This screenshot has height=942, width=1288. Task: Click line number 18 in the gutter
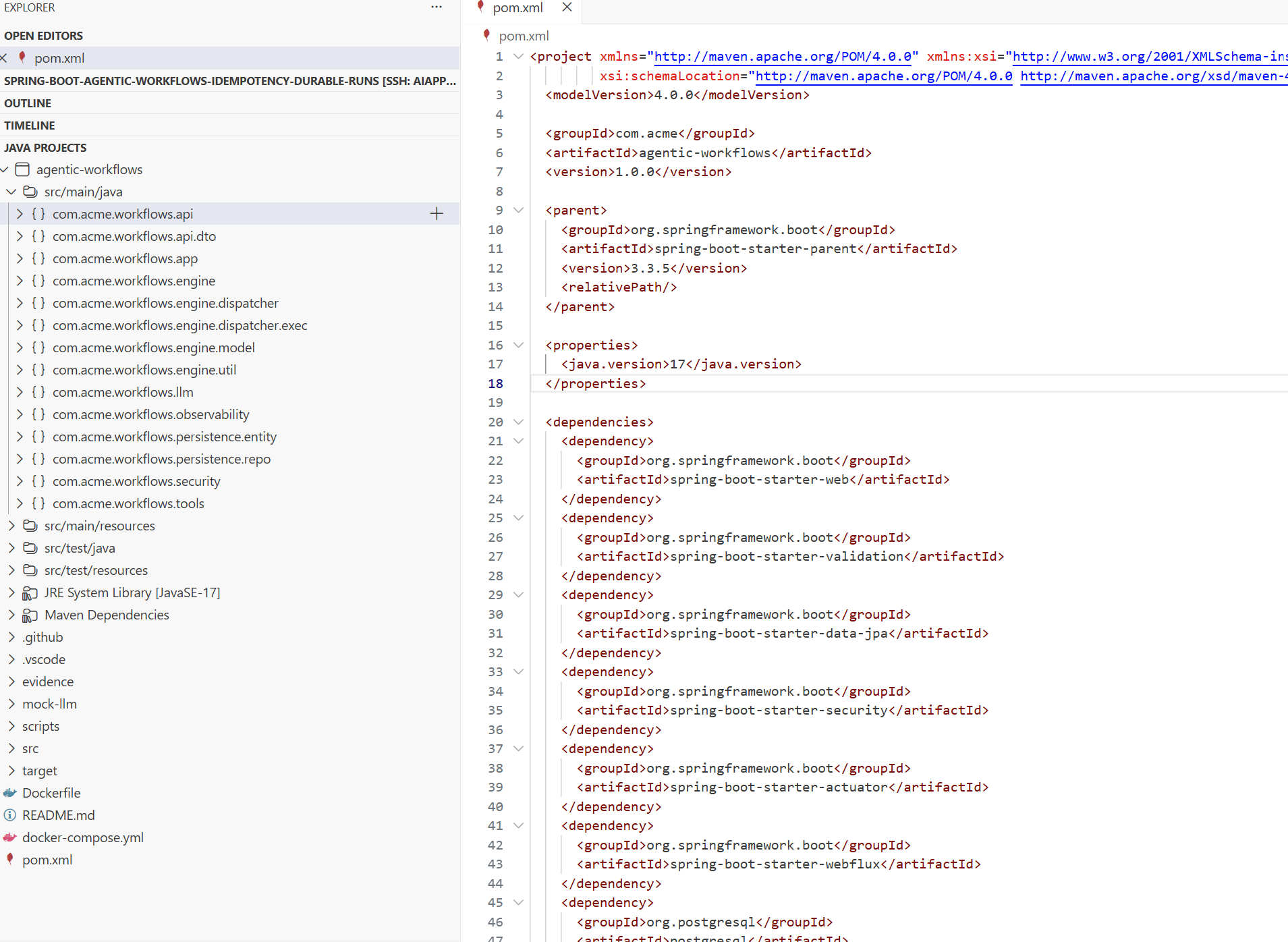[x=495, y=383]
